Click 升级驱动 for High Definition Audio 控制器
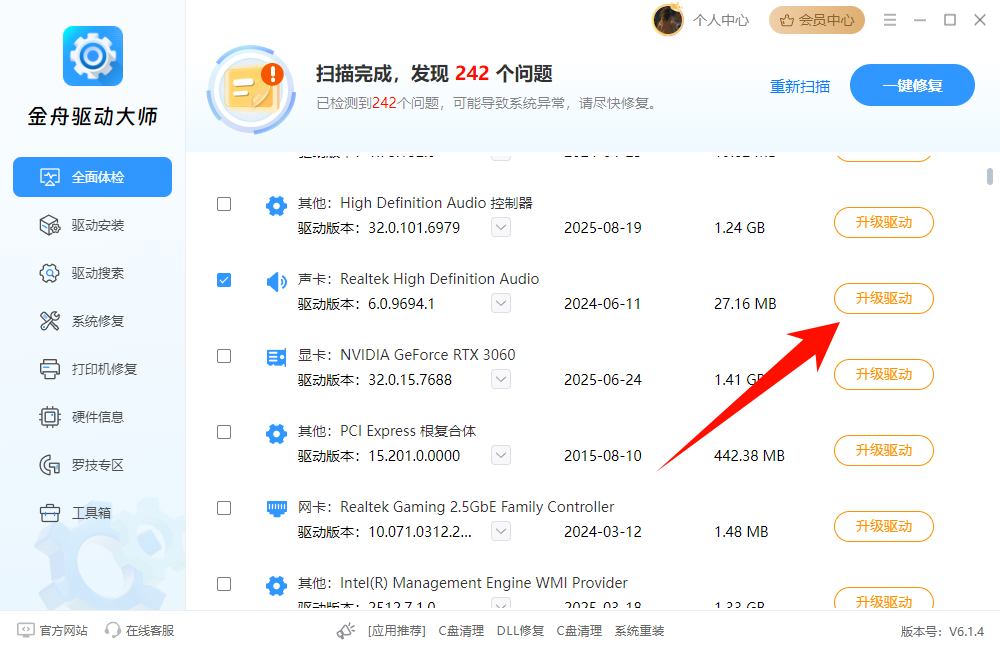1000x650 pixels. [884, 223]
